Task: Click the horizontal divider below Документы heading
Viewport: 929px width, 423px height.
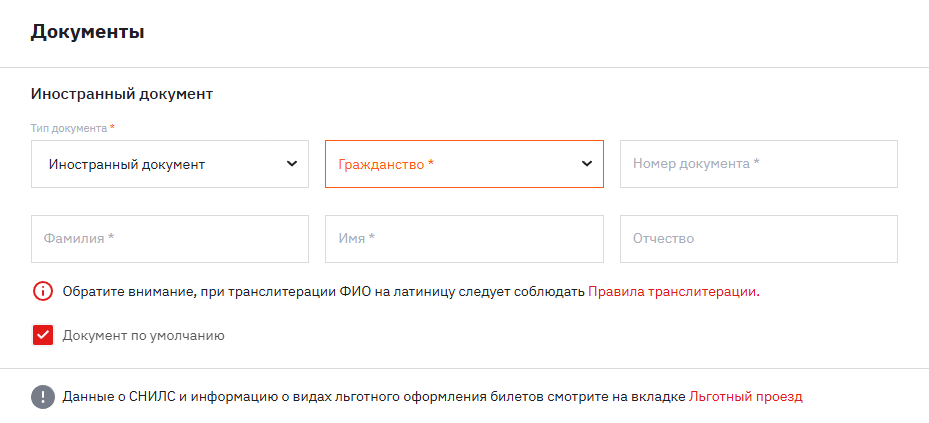Action: click(x=464, y=68)
